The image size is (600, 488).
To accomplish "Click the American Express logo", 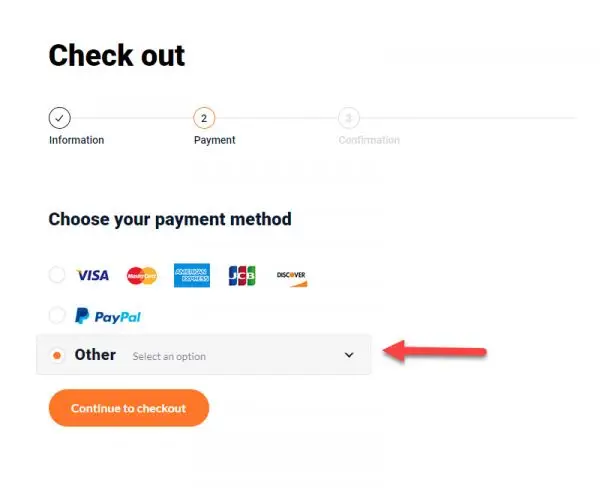I will (192, 275).
